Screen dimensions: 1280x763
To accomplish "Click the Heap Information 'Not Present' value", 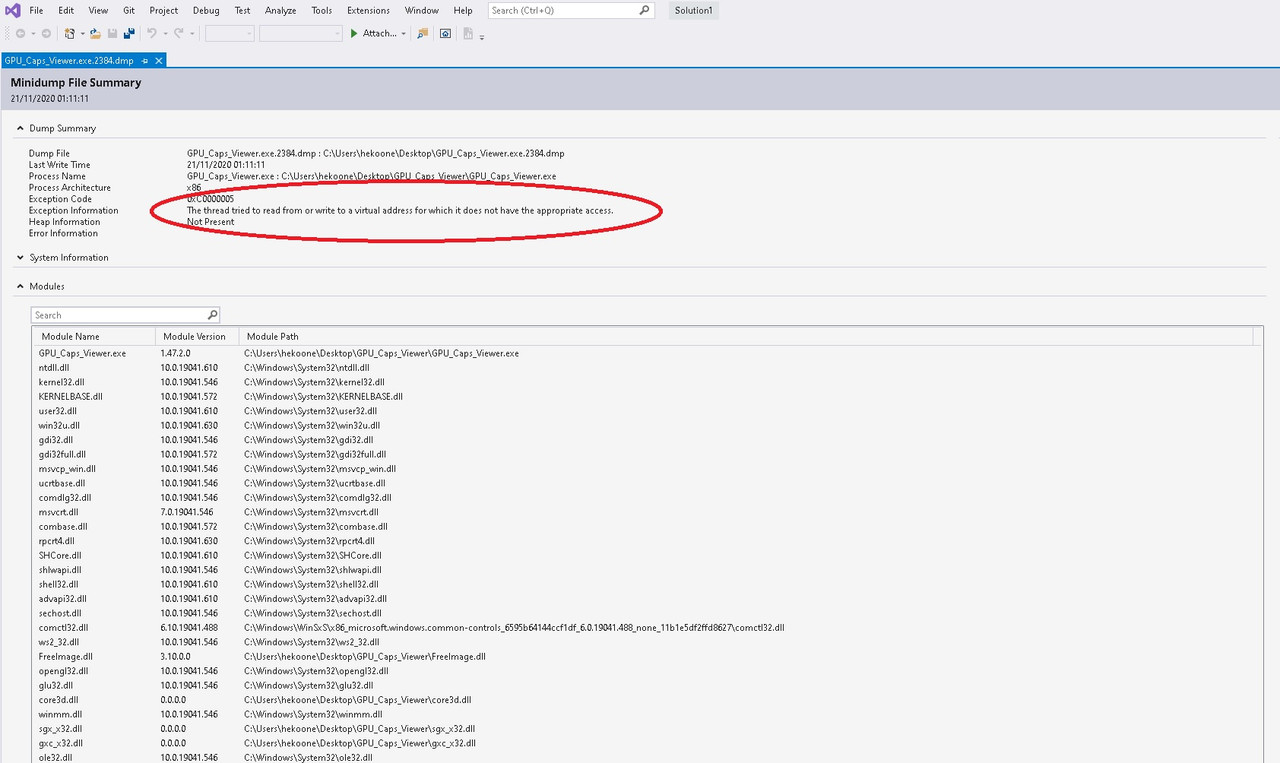I will click(x=210, y=222).
